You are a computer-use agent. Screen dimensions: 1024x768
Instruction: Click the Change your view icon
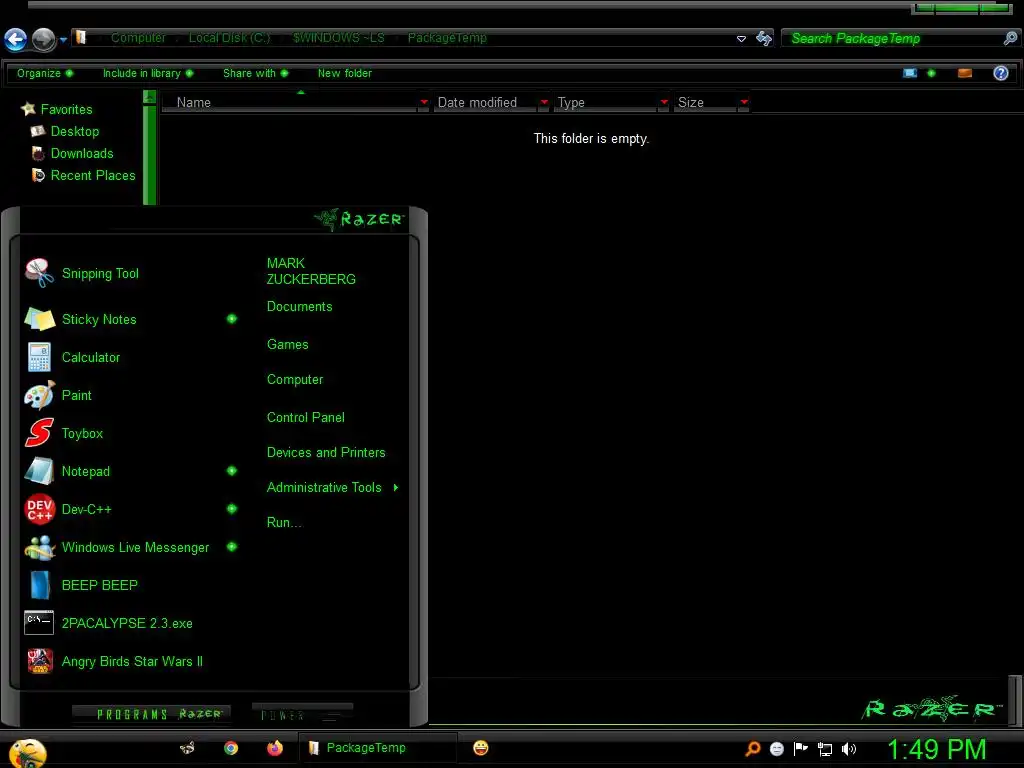(x=910, y=73)
